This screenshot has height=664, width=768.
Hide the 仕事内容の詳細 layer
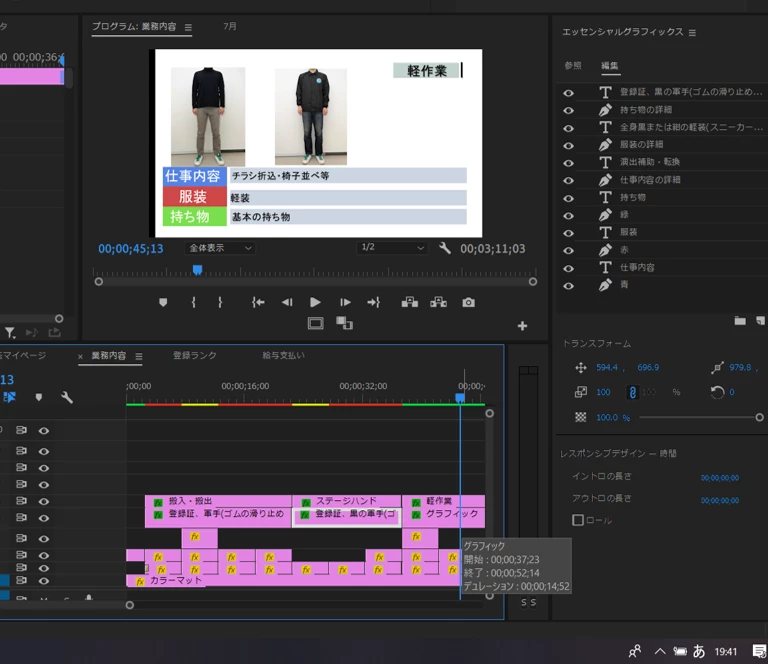coord(568,181)
